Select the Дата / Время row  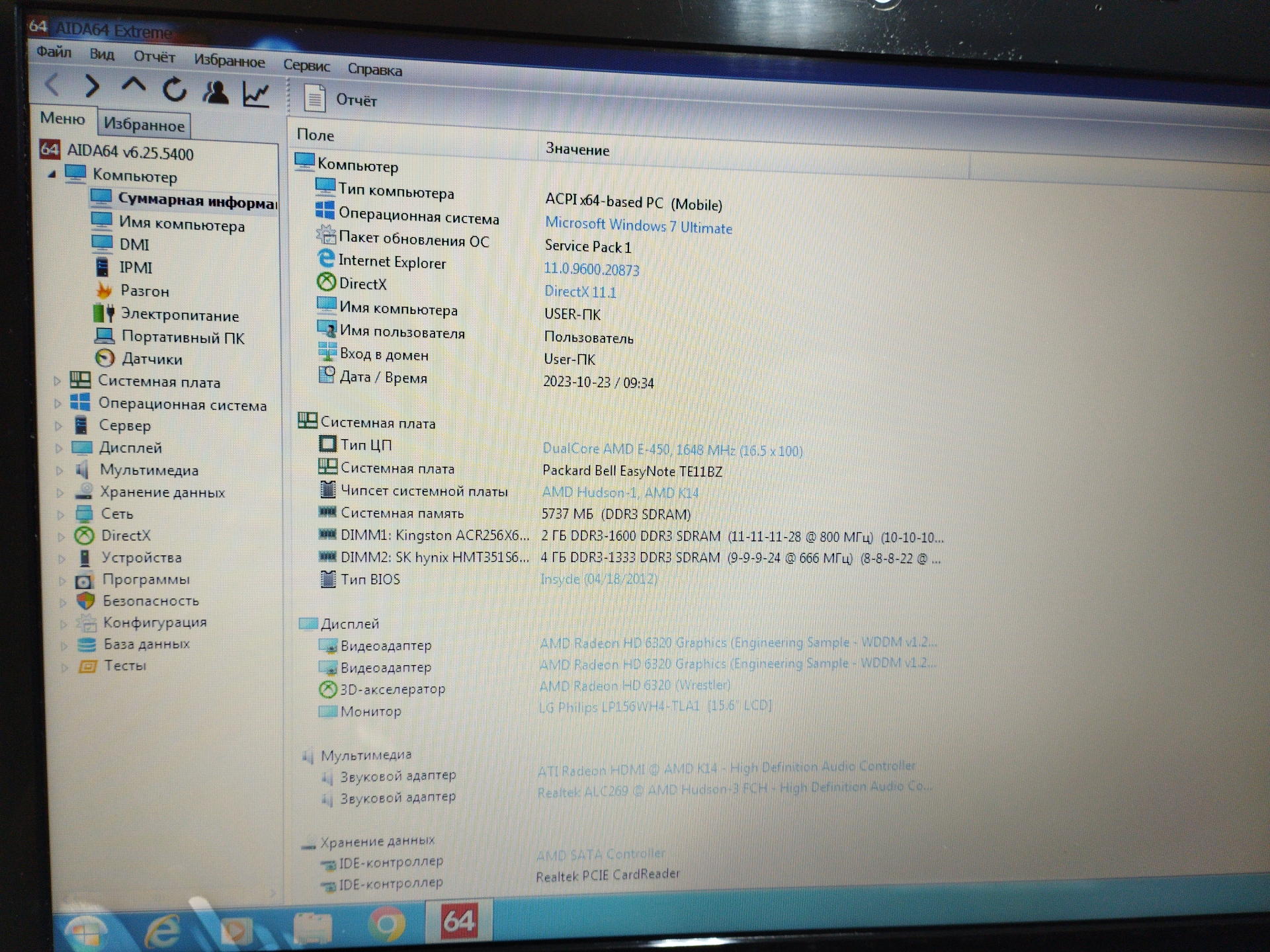[486, 379]
